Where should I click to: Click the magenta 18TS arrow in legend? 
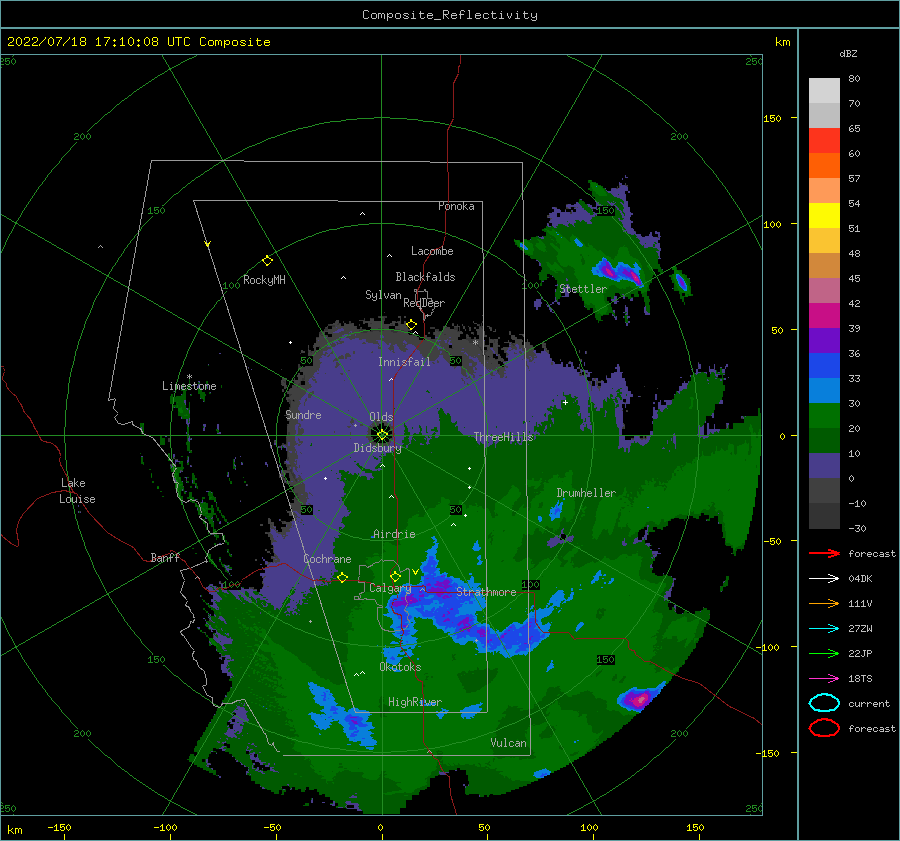pos(824,679)
